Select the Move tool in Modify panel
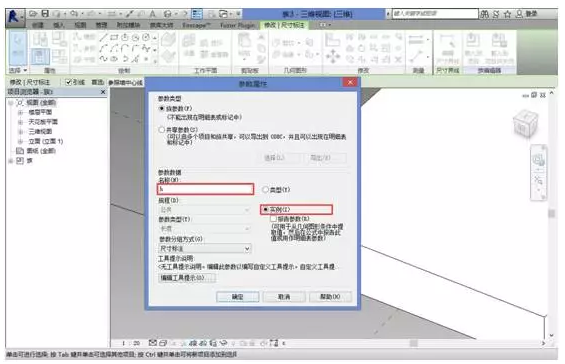The height and width of the screenshot is (364, 565). pyautogui.click(x=332, y=57)
